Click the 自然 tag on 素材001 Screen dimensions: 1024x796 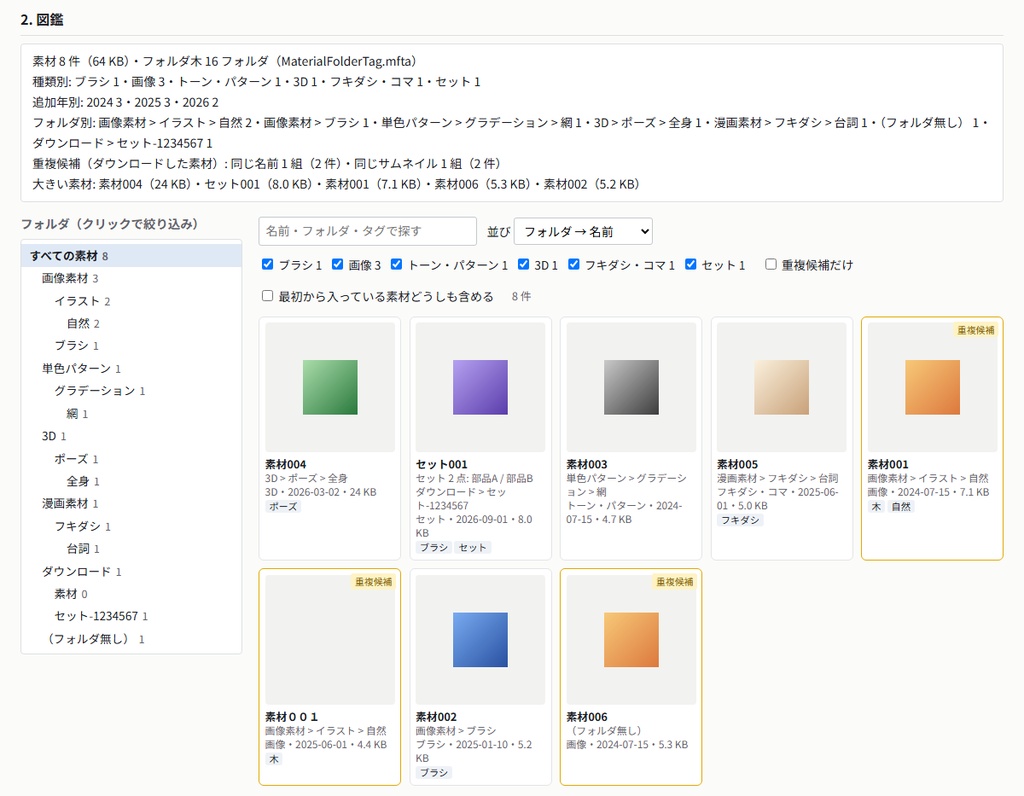(901, 507)
